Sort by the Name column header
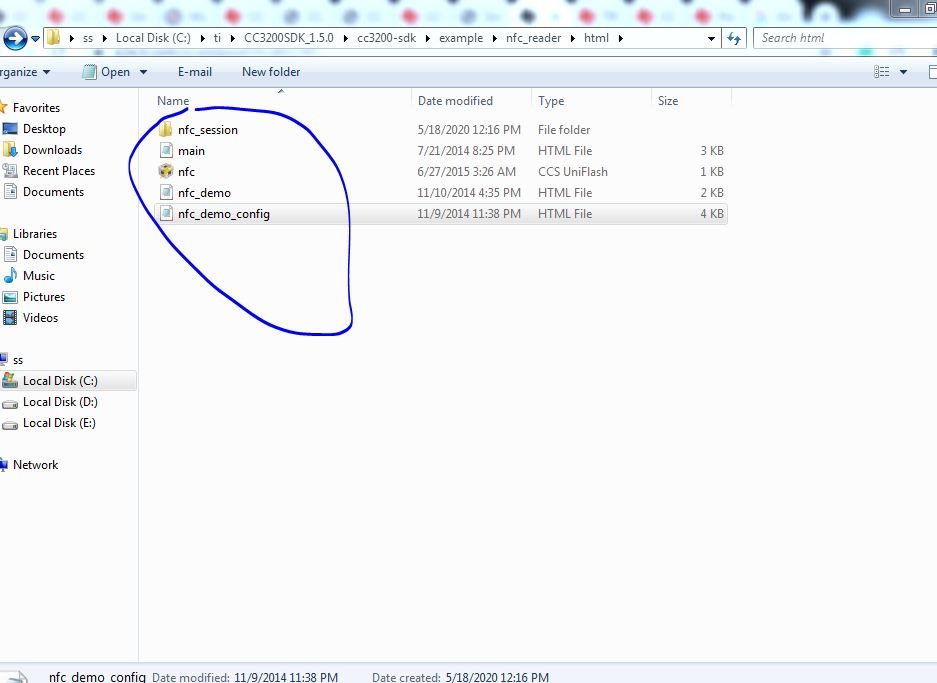The width and height of the screenshot is (937, 683). pyautogui.click(x=173, y=101)
